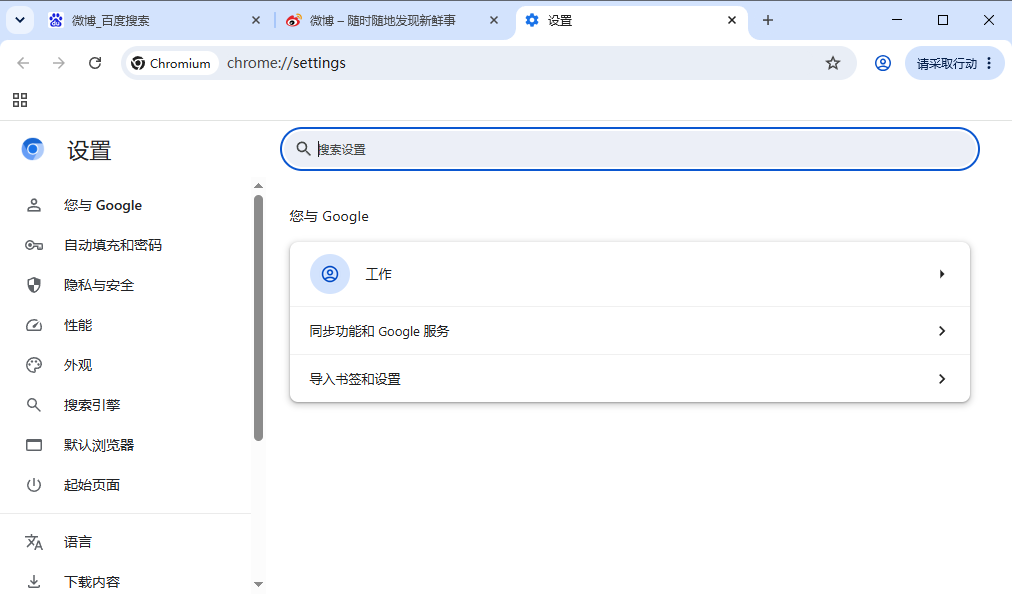The width and height of the screenshot is (1012, 594).
Task: Open the profile avatar menu
Action: 883,63
